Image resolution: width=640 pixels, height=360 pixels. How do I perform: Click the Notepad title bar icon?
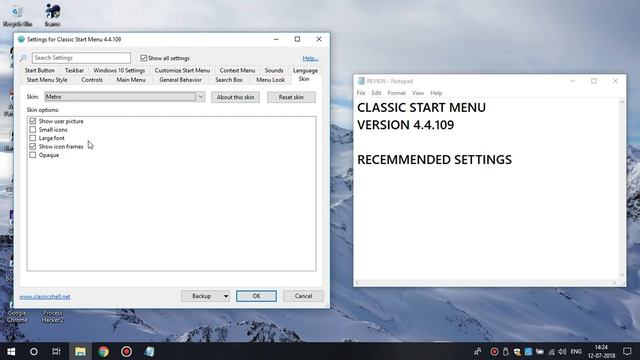(361, 81)
